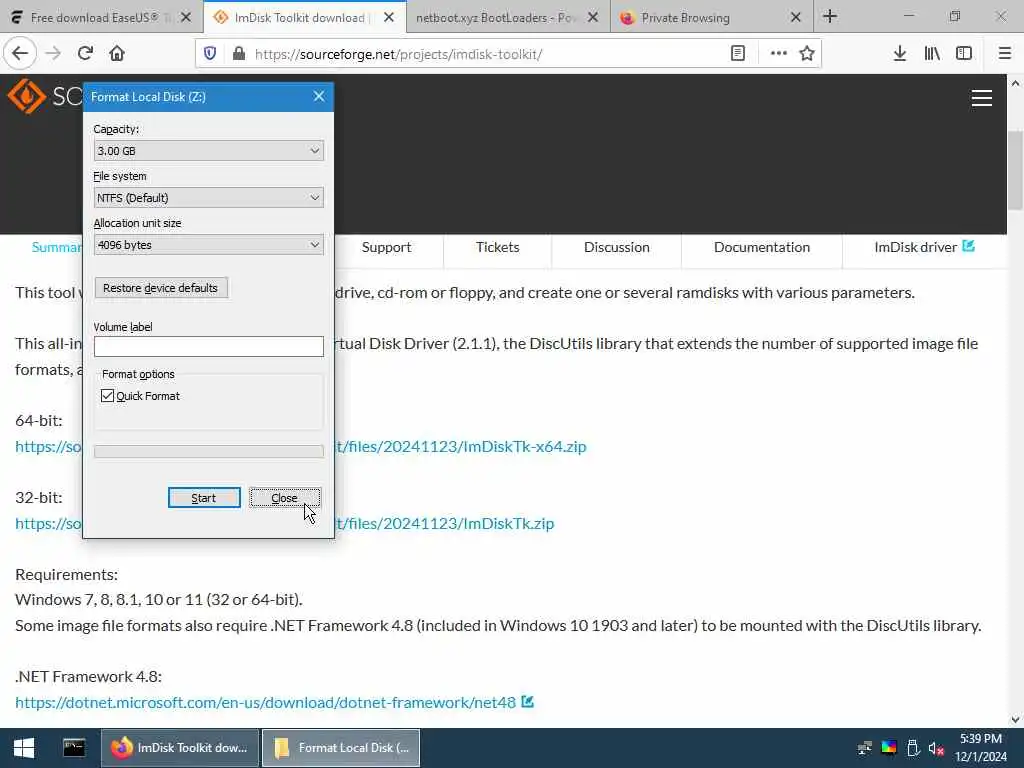Viewport: 1024px width, 768px height.
Task: Close the Private Browsing tab
Action: click(795, 18)
